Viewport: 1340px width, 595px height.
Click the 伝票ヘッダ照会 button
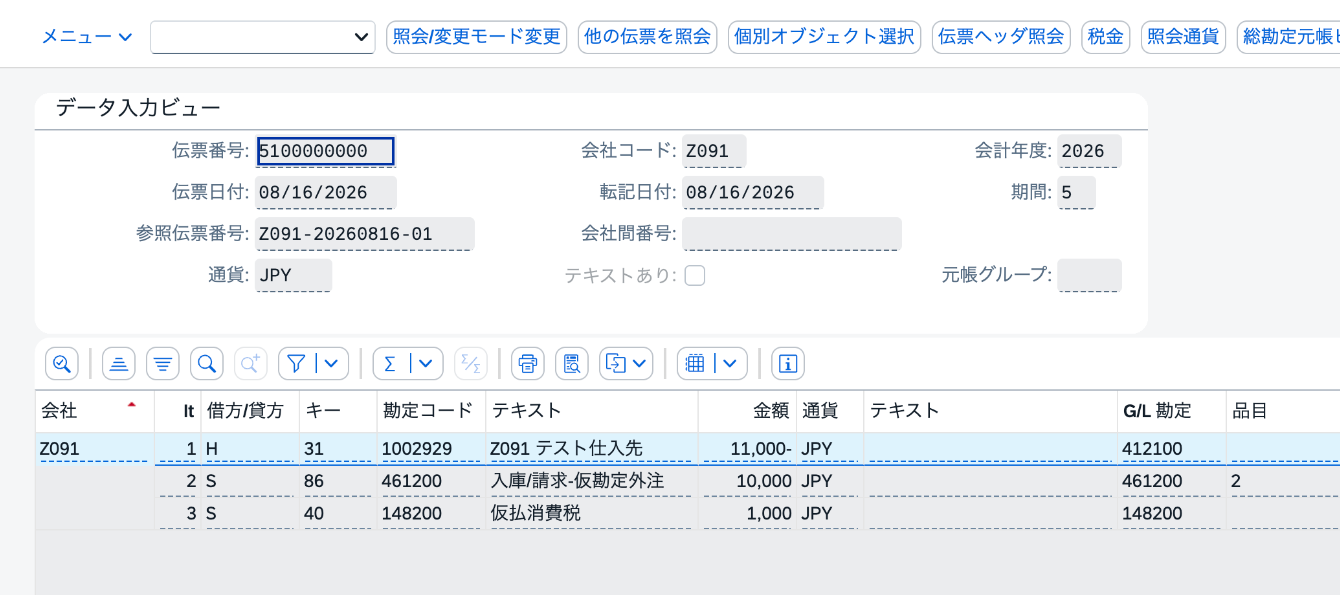pos(1002,37)
